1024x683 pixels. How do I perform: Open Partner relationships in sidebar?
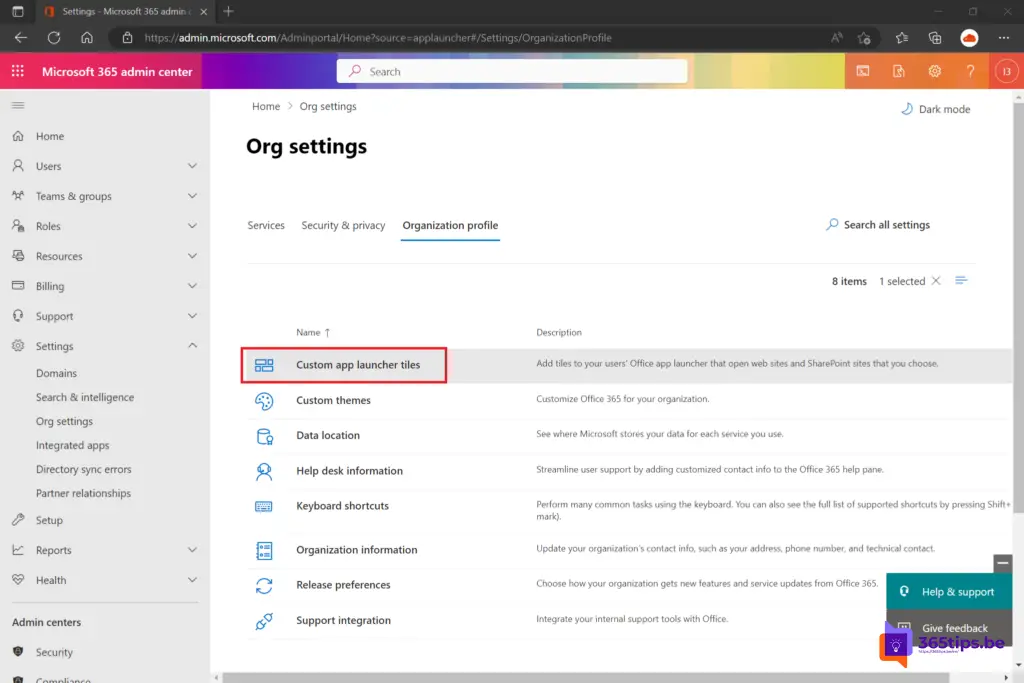pyautogui.click(x=83, y=493)
